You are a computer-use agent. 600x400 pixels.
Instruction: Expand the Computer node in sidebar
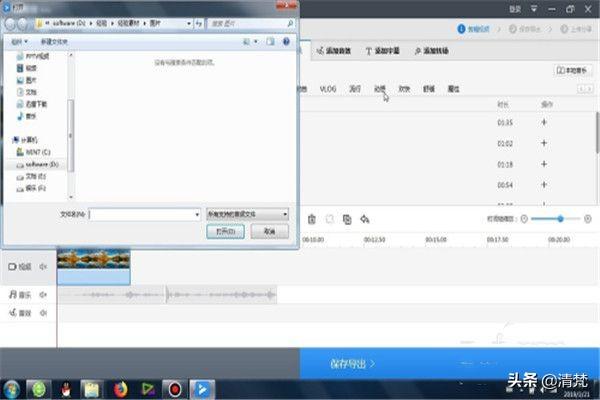14,140
